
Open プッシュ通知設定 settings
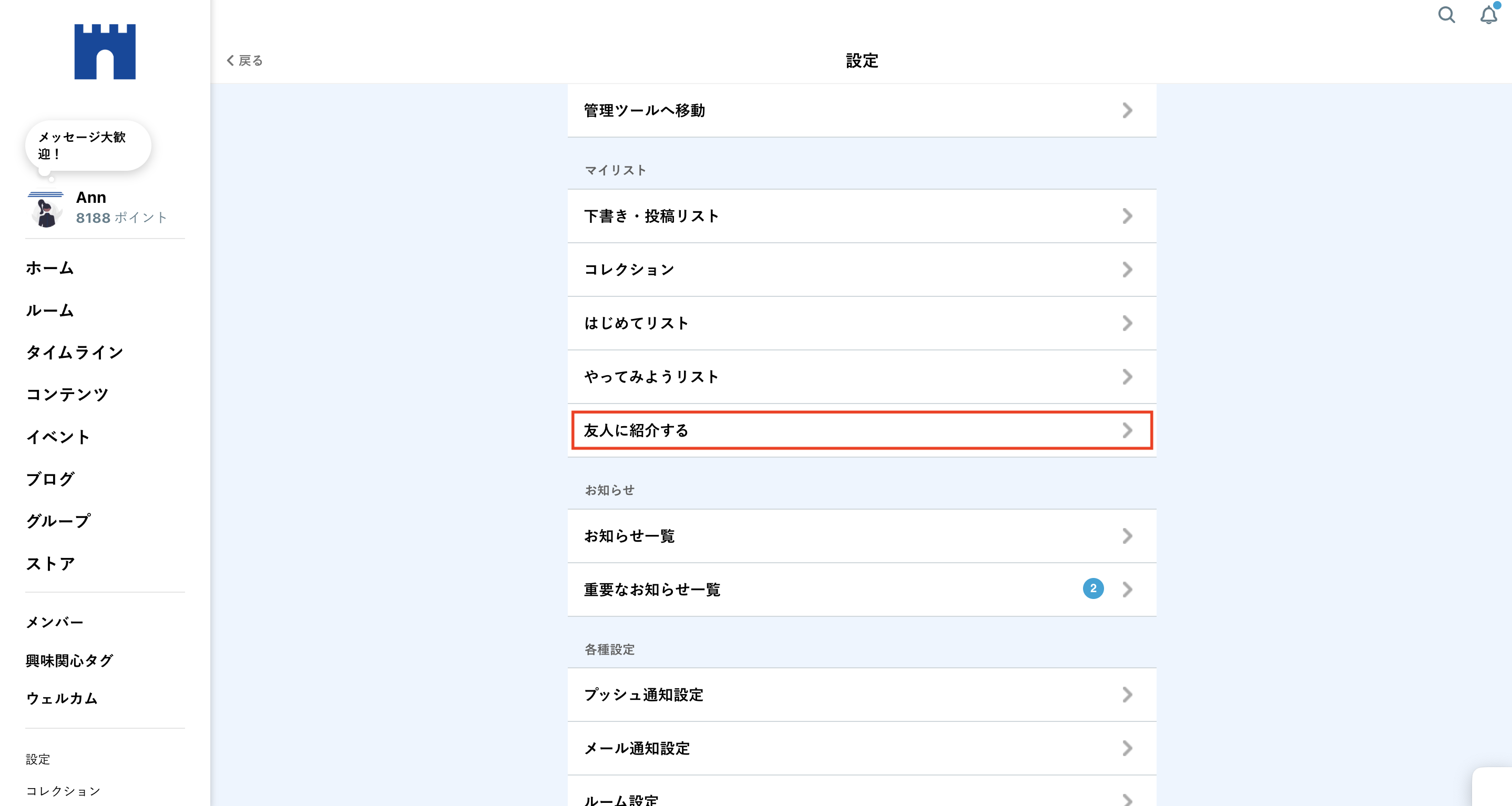pos(862,695)
